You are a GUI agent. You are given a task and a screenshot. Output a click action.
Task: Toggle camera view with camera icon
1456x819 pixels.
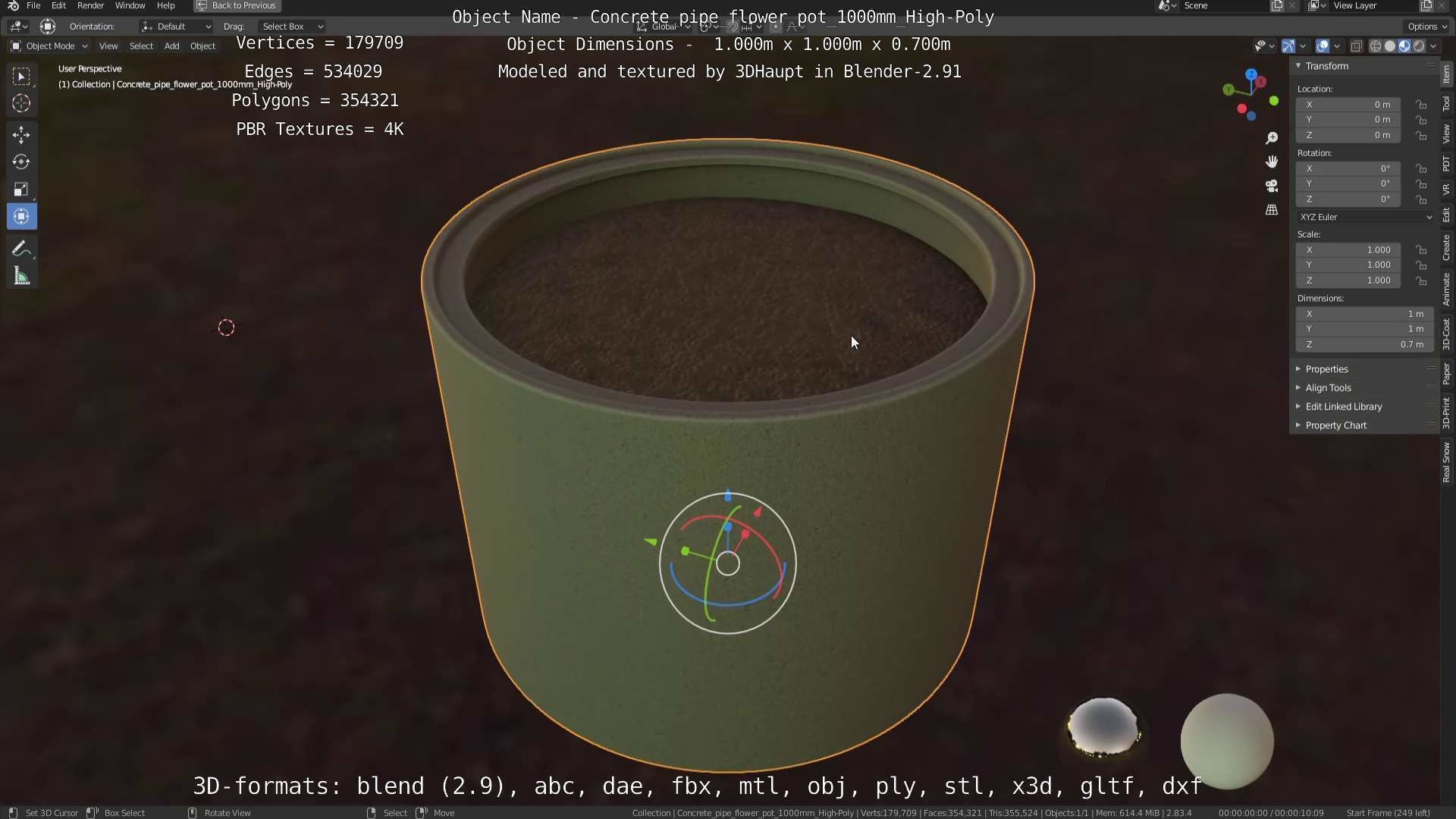click(x=1272, y=186)
